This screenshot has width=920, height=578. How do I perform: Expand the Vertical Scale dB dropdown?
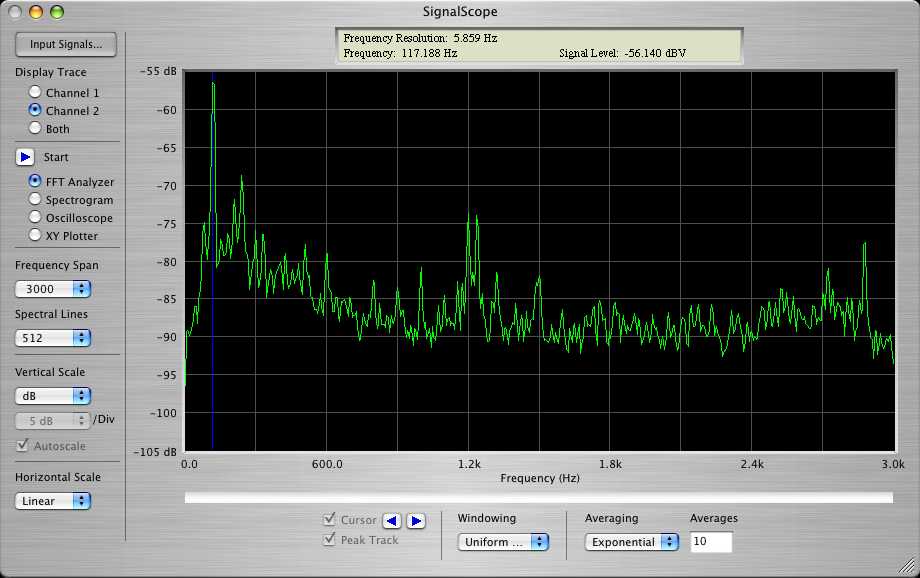pyautogui.click(x=53, y=396)
